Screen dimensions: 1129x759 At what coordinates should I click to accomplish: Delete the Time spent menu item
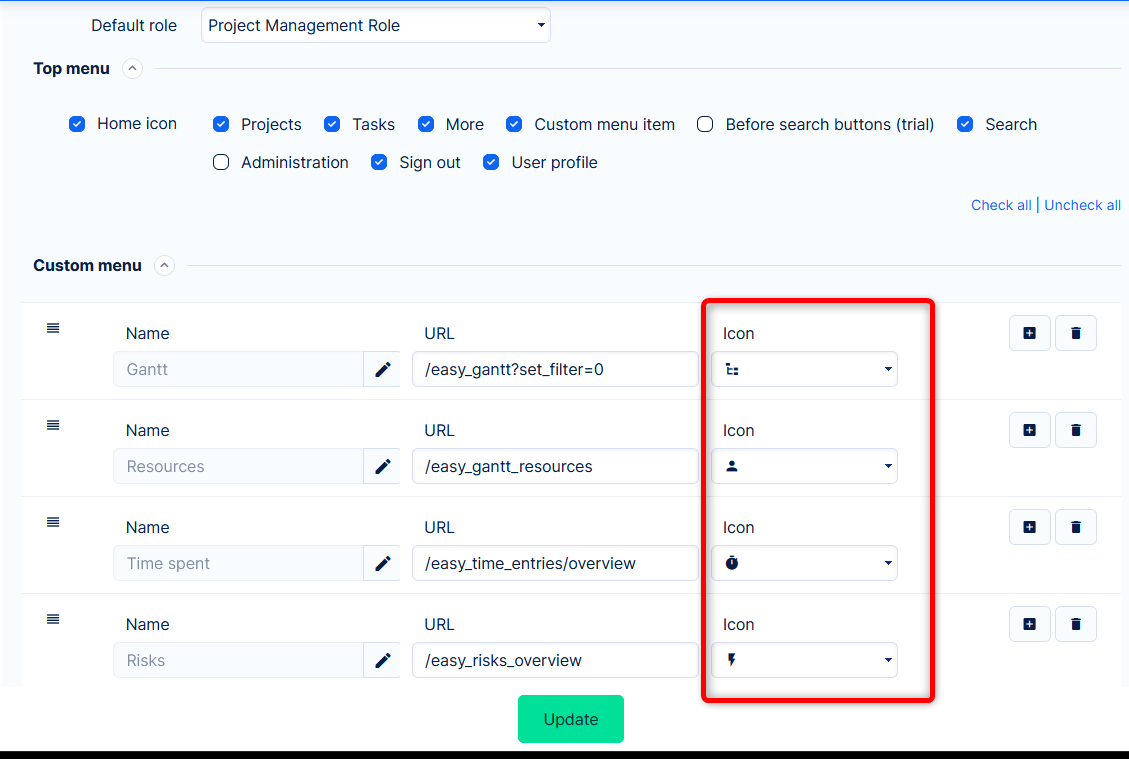tap(1076, 527)
